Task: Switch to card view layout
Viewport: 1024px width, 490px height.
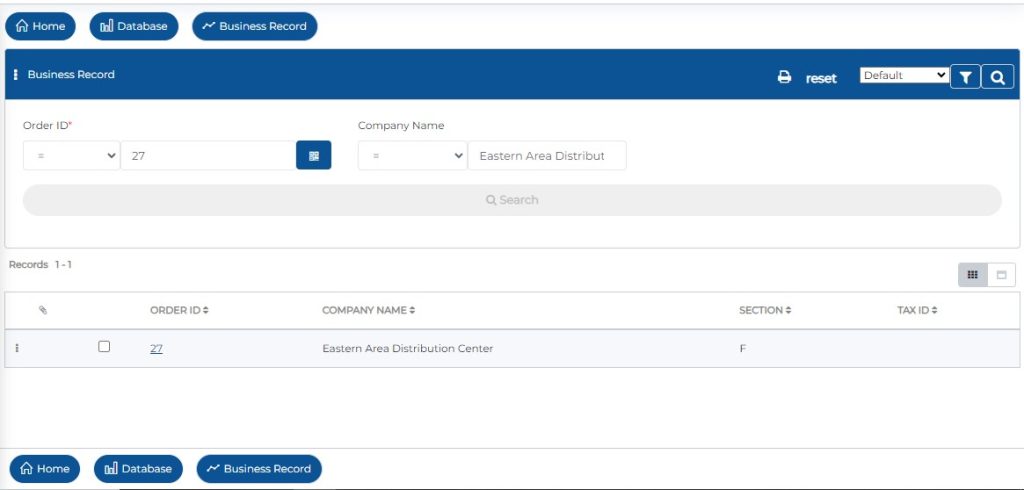Action: (1001, 275)
